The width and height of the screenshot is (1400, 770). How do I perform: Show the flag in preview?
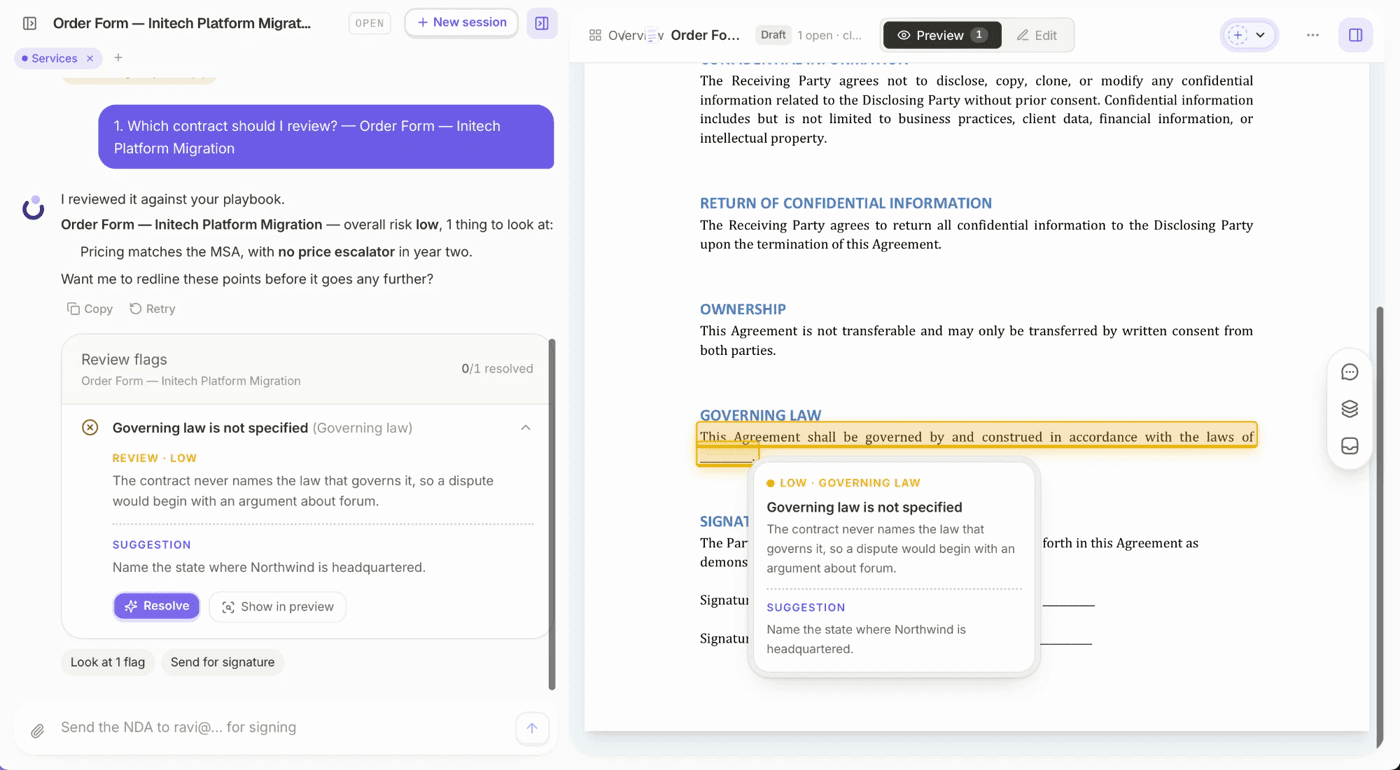(278, 607)
